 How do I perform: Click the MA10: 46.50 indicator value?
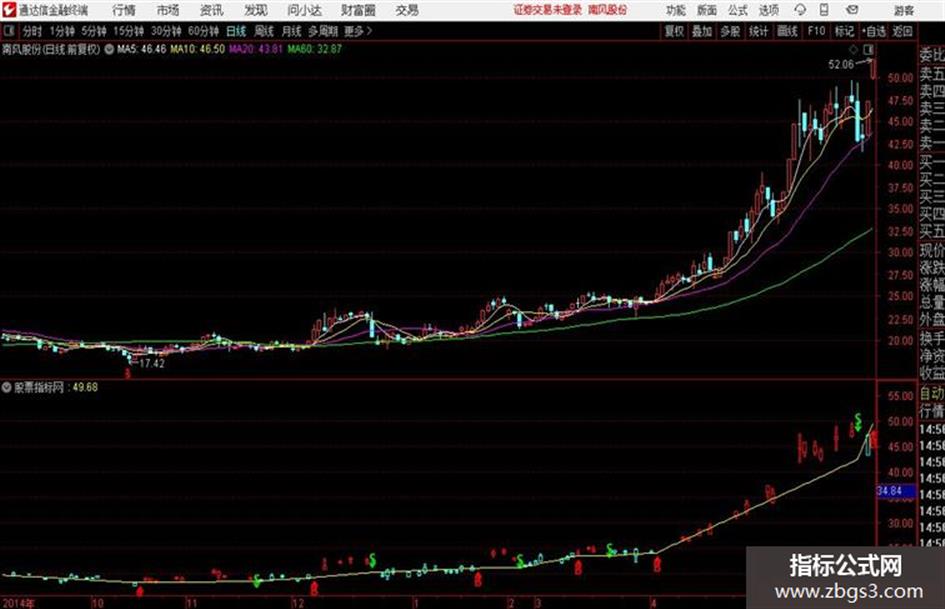point(198,49)
